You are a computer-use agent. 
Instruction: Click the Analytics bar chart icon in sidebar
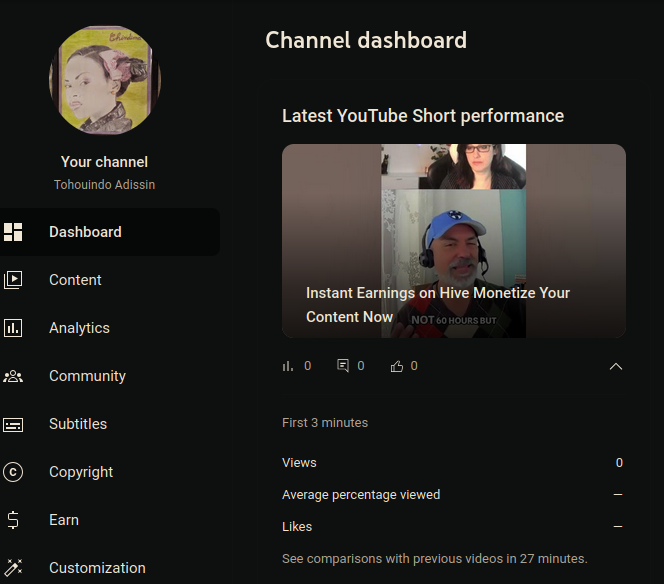point(13,328)
